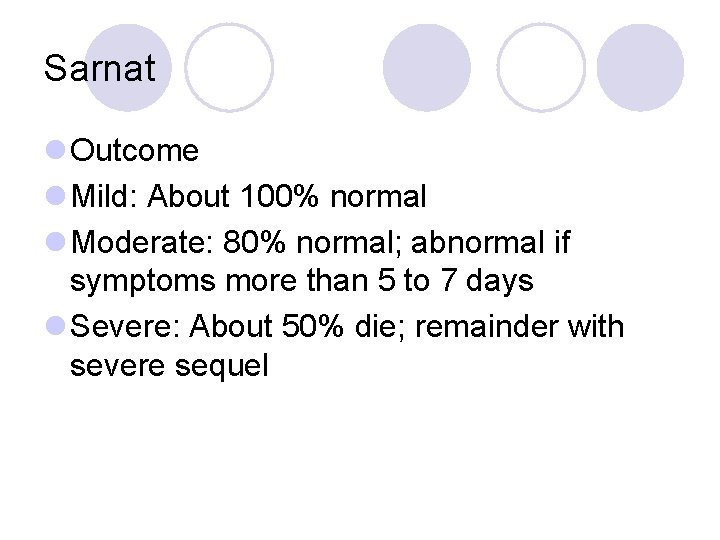Screen dimensions: 720x540
Task: Click the rightmost filled lavender circle
Action: coord(640,68)
